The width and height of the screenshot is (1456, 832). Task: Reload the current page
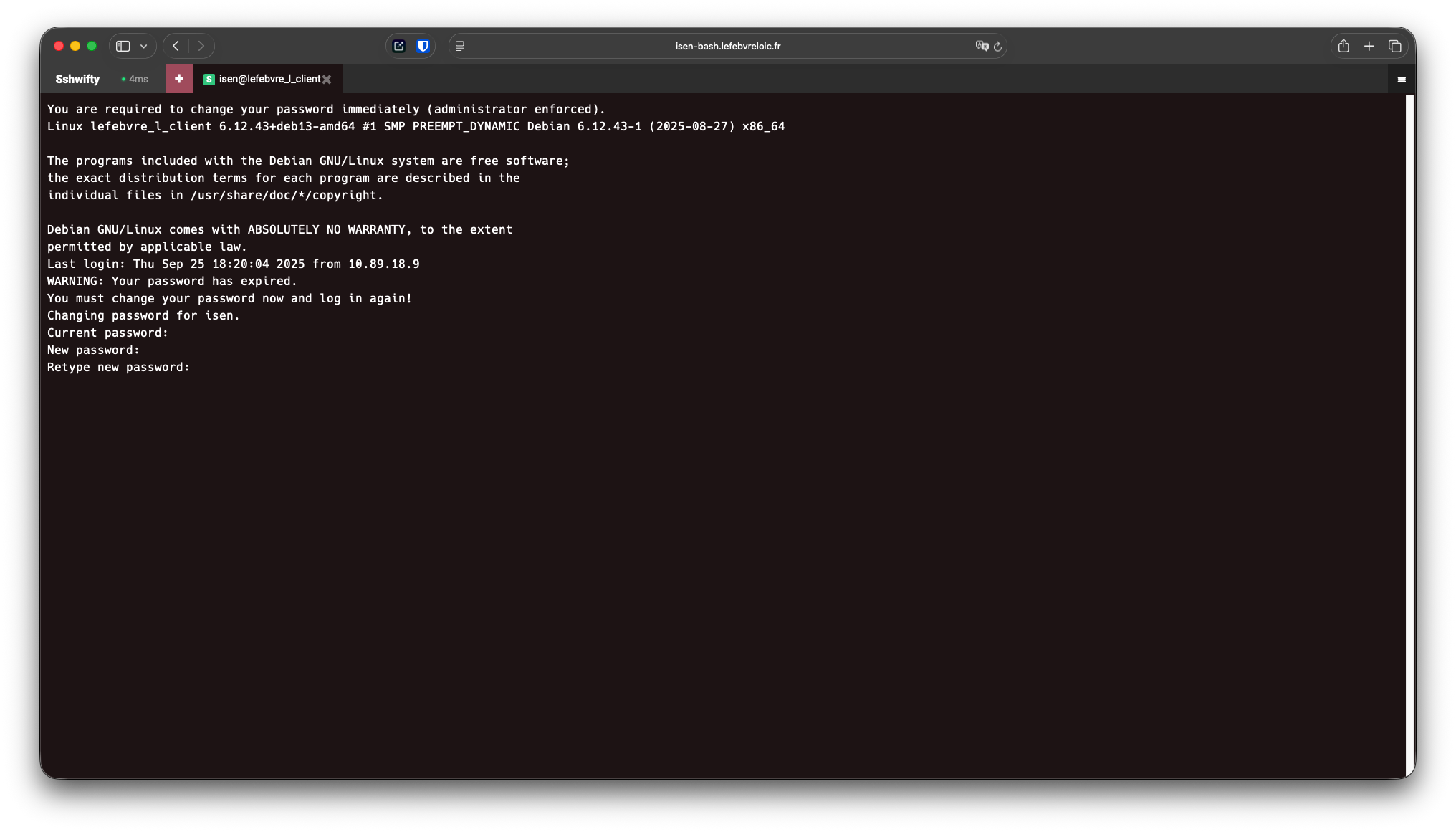click(997, 46)
